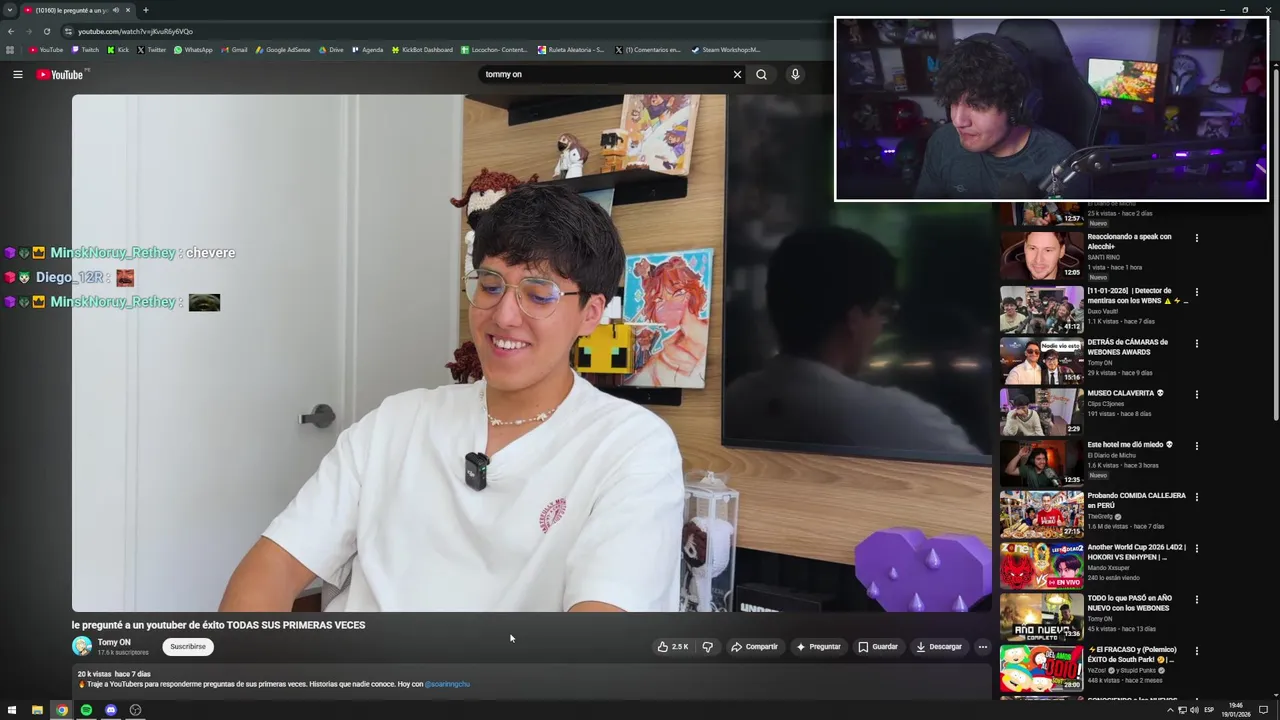1280x720 pixels.
Task: Open options for 'DETRÁS de CÁMARAS' video
Action: click(x=1196, y=343)
